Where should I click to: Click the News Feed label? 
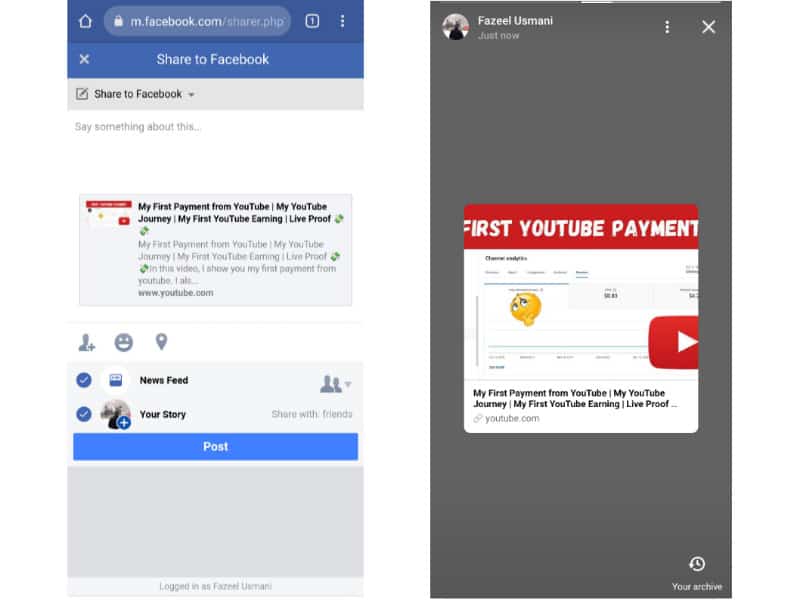point(164,380)
